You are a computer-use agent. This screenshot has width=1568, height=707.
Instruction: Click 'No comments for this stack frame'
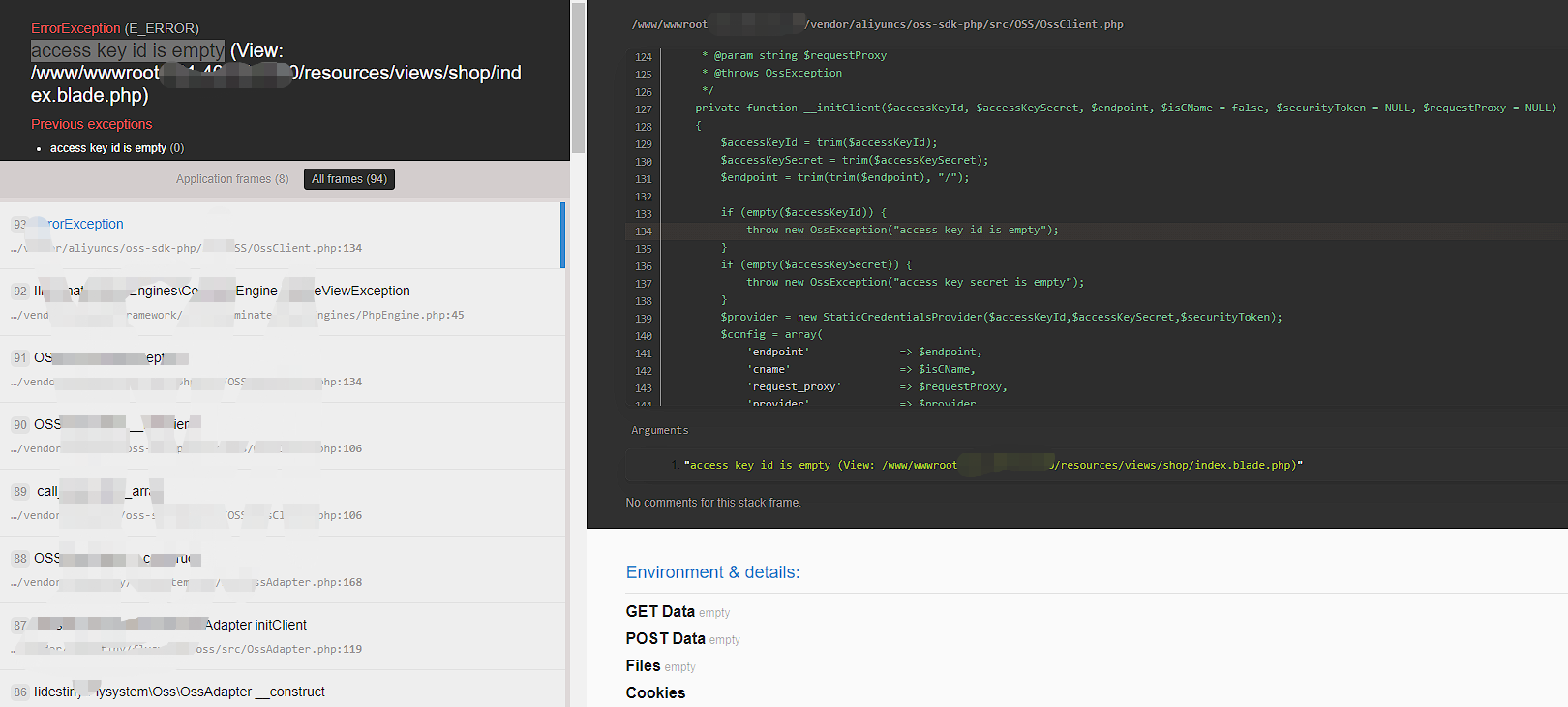click(713, 503)
